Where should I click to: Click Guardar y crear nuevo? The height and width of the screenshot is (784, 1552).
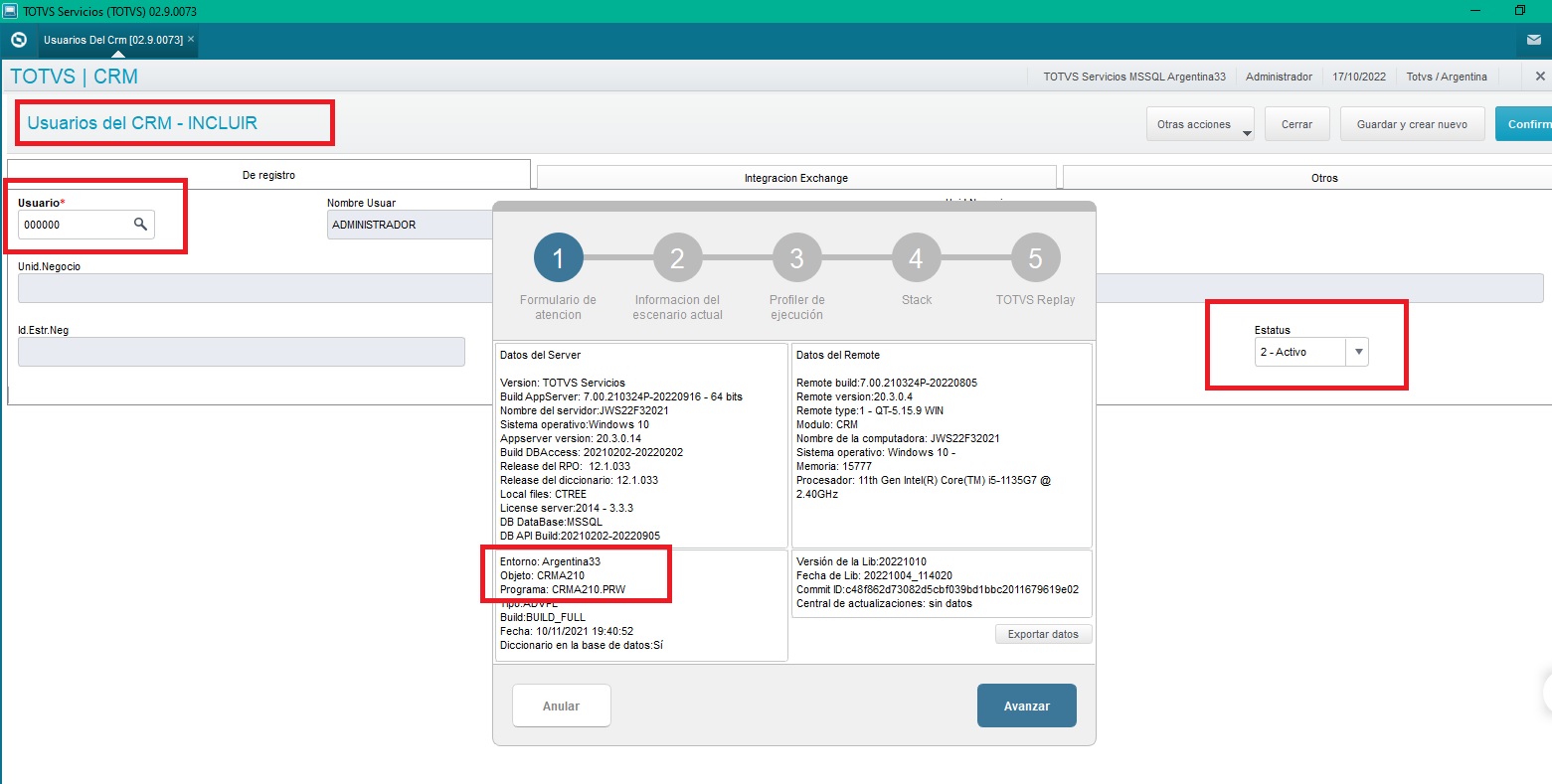[x=1412, y=125]
